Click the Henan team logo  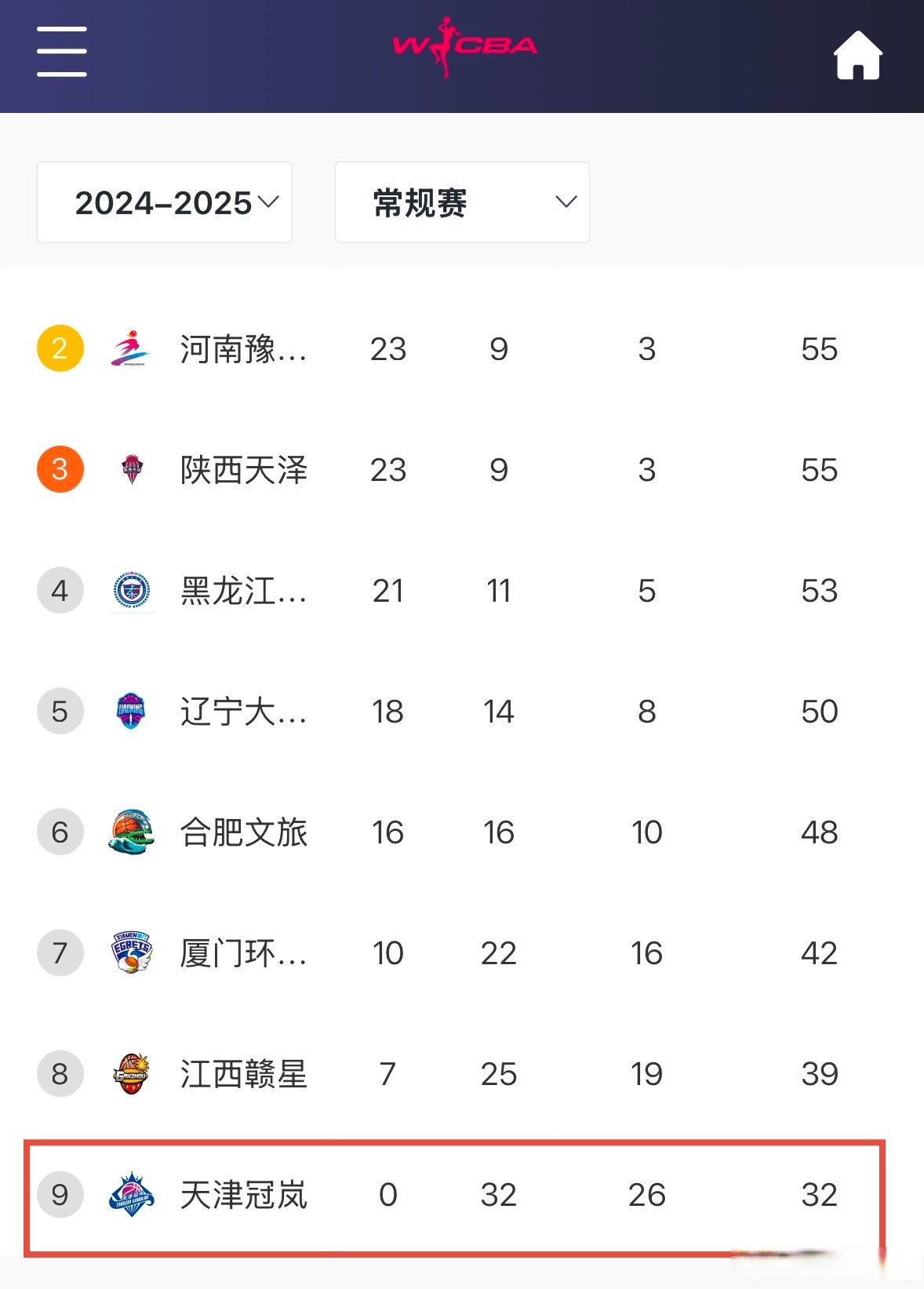pyautogui.click(x=131, y=349)
